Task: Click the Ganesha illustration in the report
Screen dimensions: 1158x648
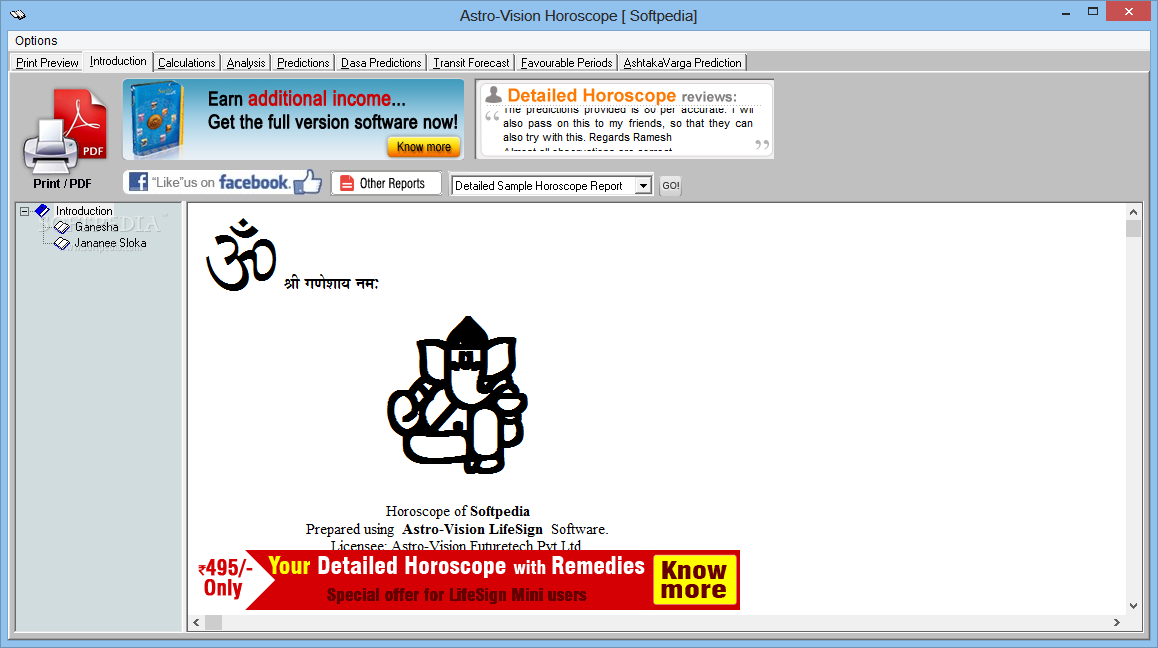Action: pyautogui.click(x=457, y=395)
